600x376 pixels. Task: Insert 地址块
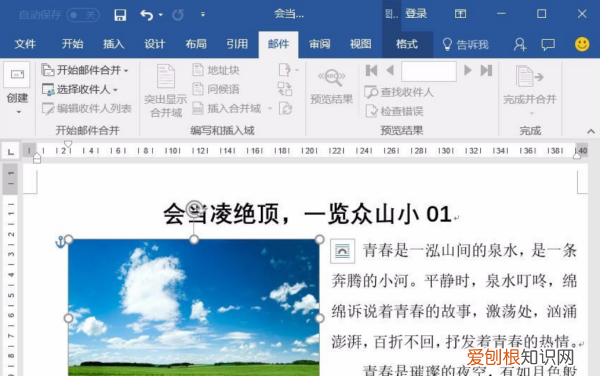pyautogui.click(x=216, y=70)
